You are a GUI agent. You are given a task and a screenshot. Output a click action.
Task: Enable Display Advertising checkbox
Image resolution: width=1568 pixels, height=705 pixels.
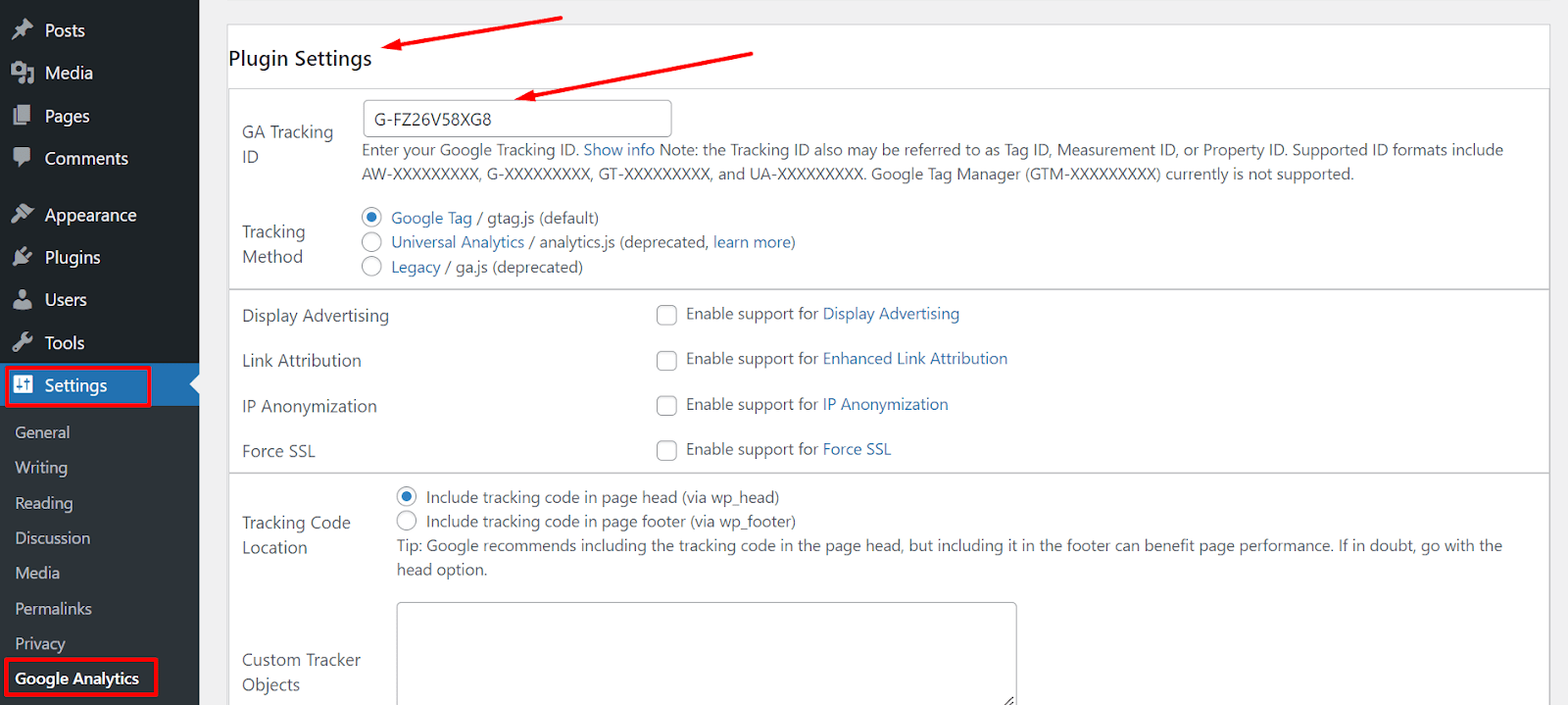click(x=666, y=315)
